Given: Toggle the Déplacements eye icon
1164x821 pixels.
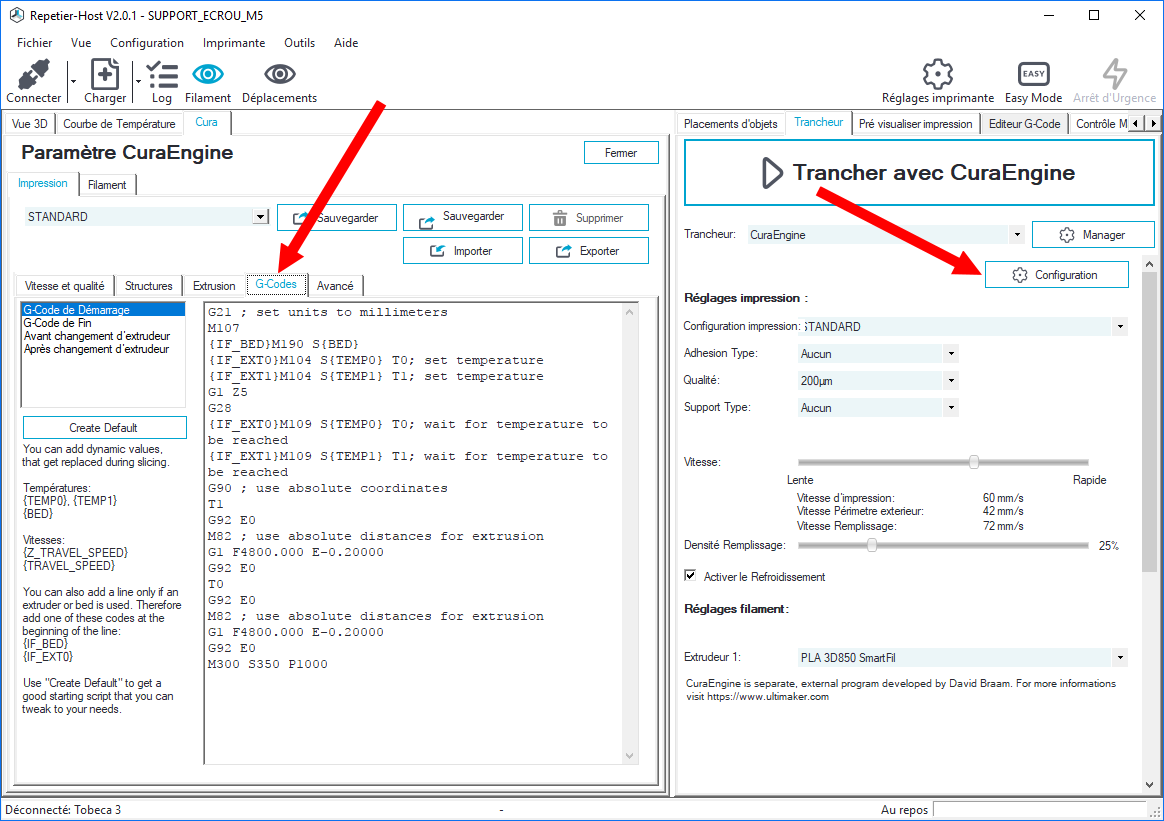Looking at the screenshot, I should point(279,75).
